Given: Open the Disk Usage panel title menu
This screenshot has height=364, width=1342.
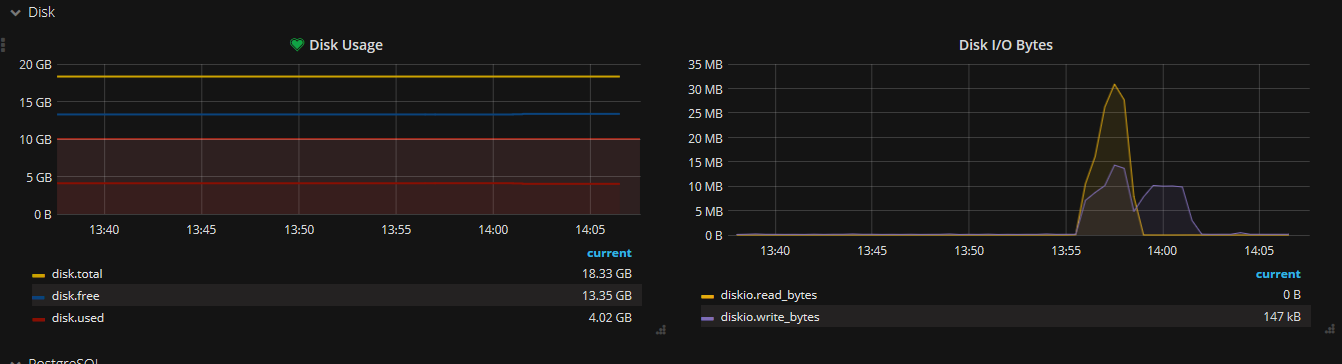Looking at the screenshot, I should (x=345, y=45).
